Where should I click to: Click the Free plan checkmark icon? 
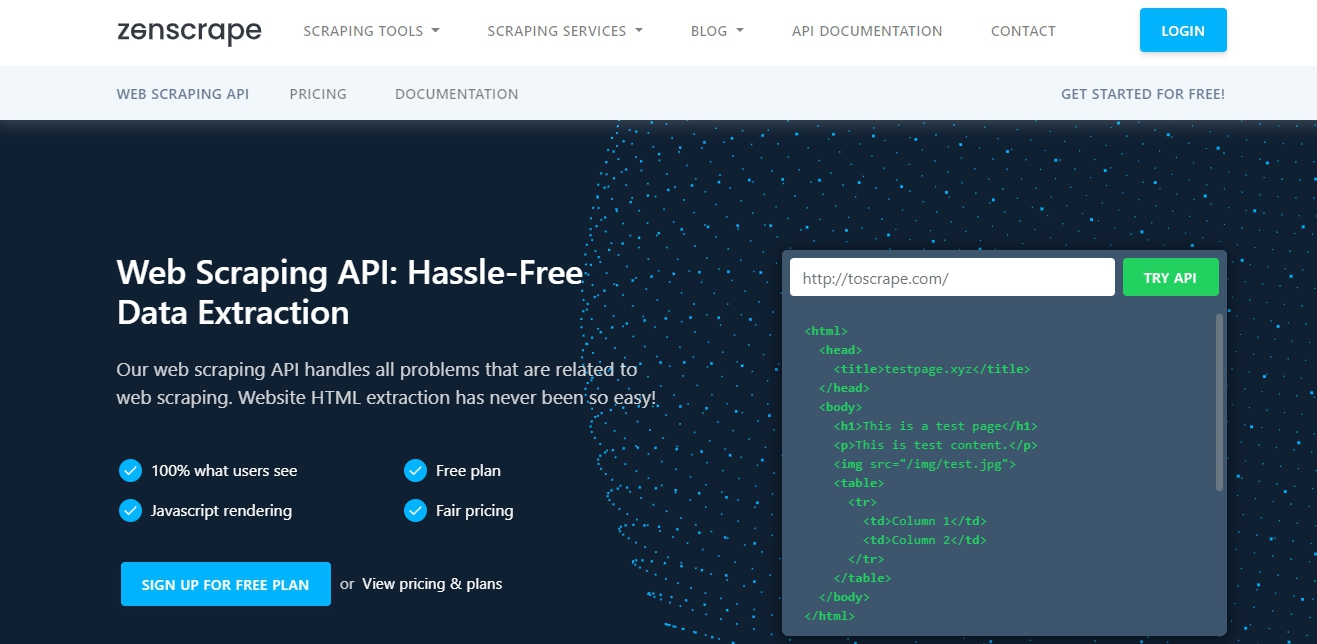[415, 470]
